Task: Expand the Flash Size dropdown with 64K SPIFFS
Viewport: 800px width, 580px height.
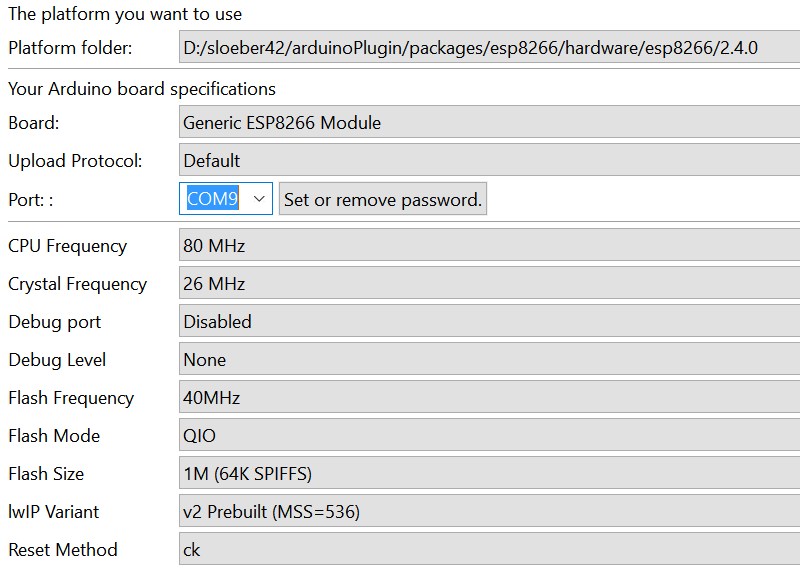Action: [485, 473]
